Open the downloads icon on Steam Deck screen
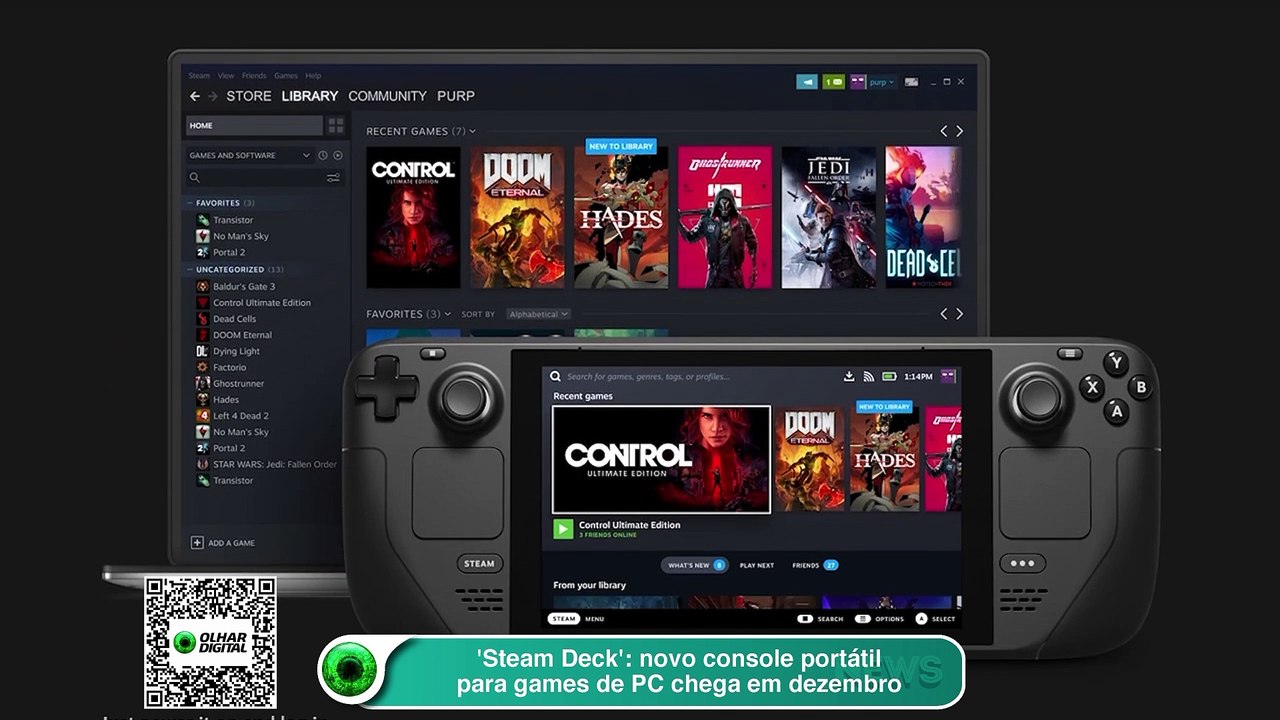1280x720 pixels. click(x=849, y=377)
